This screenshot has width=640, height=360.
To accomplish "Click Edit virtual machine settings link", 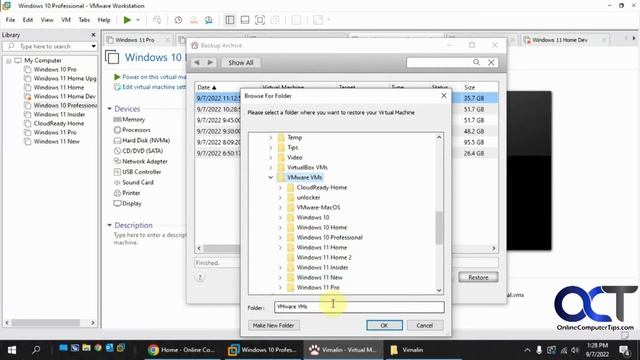I will (x=154, y=87).
